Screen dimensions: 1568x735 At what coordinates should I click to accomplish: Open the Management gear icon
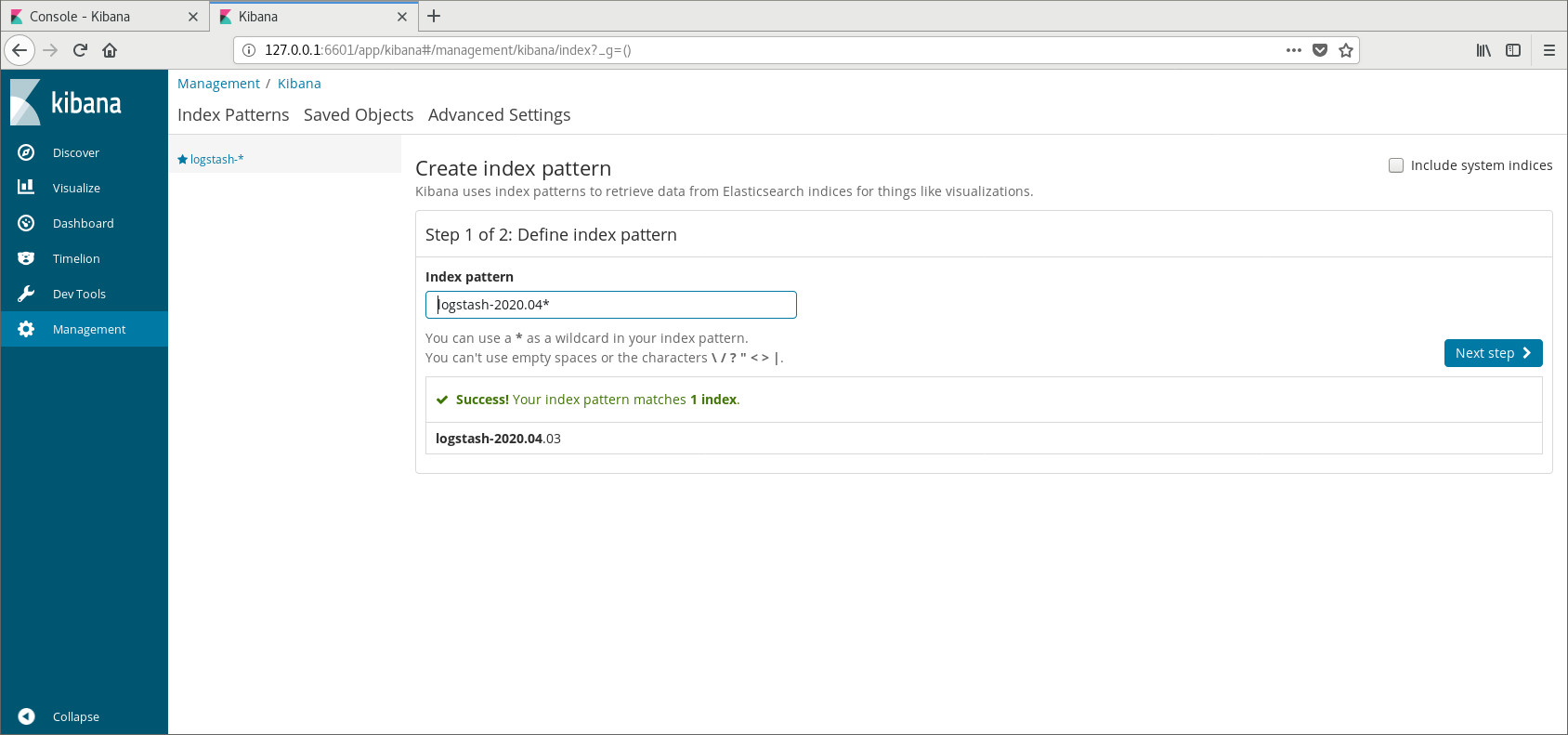coord(26,329)
